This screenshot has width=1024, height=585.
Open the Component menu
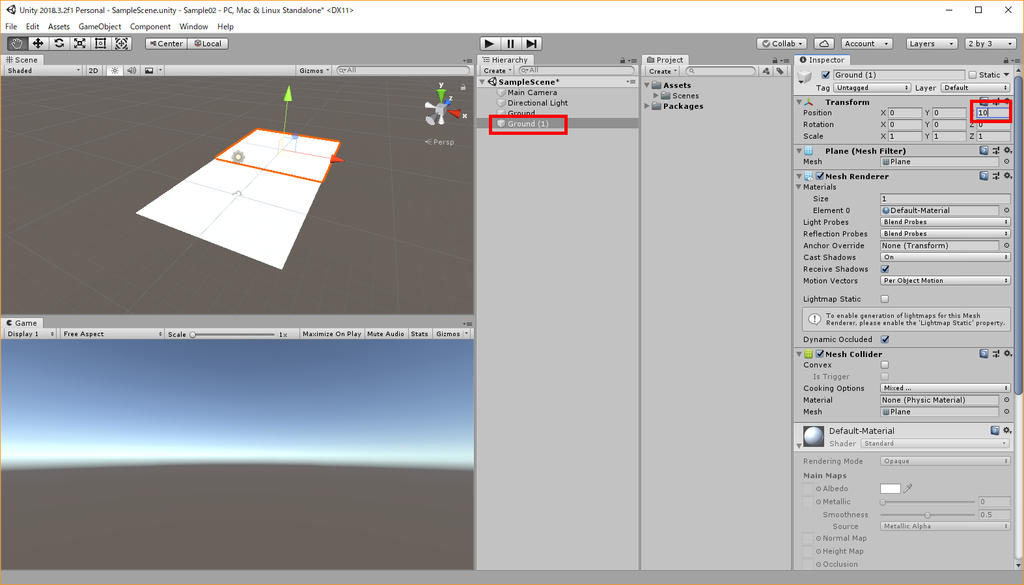150,27
